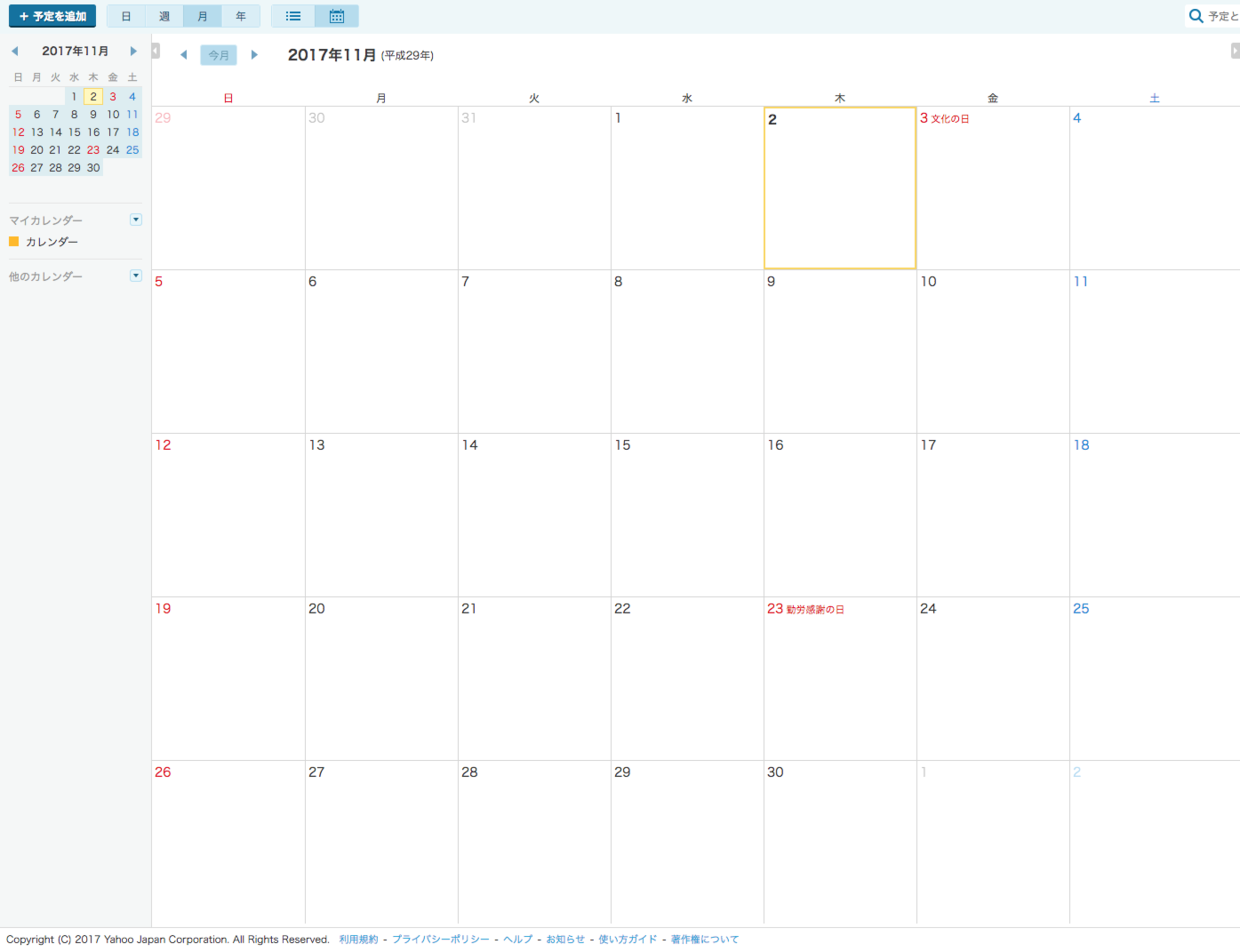This screenshot has width=1240, height=952.
Task: Switch to 年 year view tab
Action: click(x=240, y=16)
